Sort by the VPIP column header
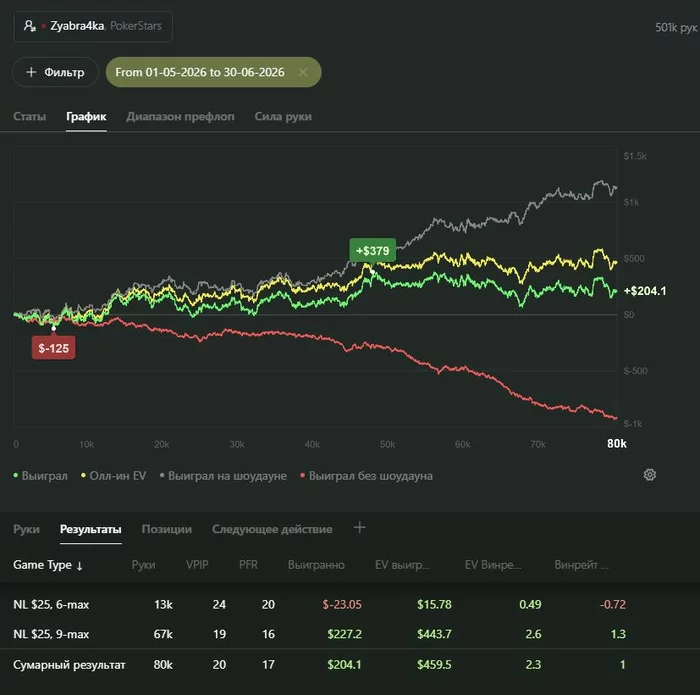 (x=197, y=565)
